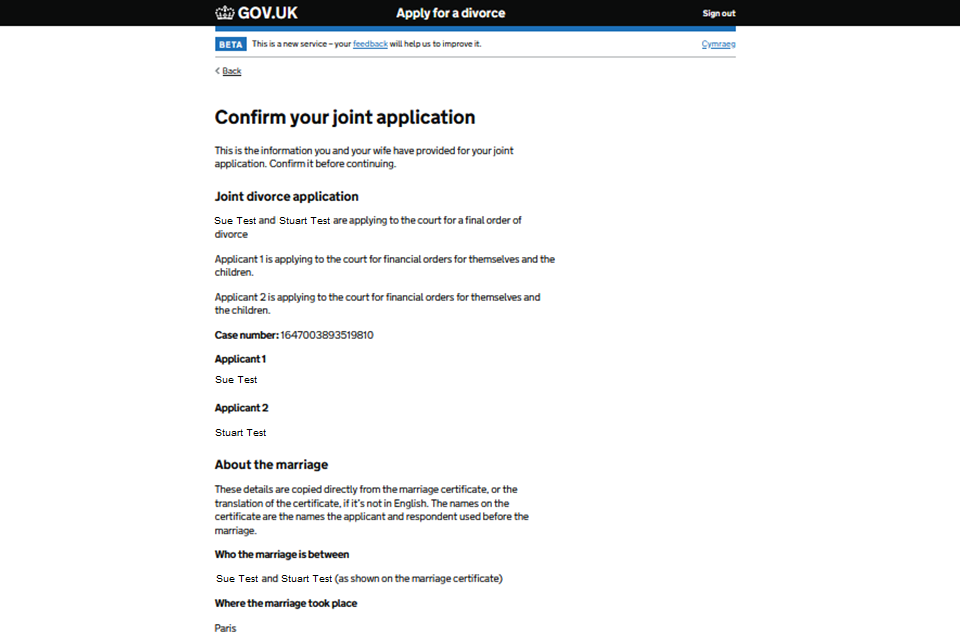Click the Who the marriage is between label
This screenshot has width=960, height=640.
[x=281, y=554]
